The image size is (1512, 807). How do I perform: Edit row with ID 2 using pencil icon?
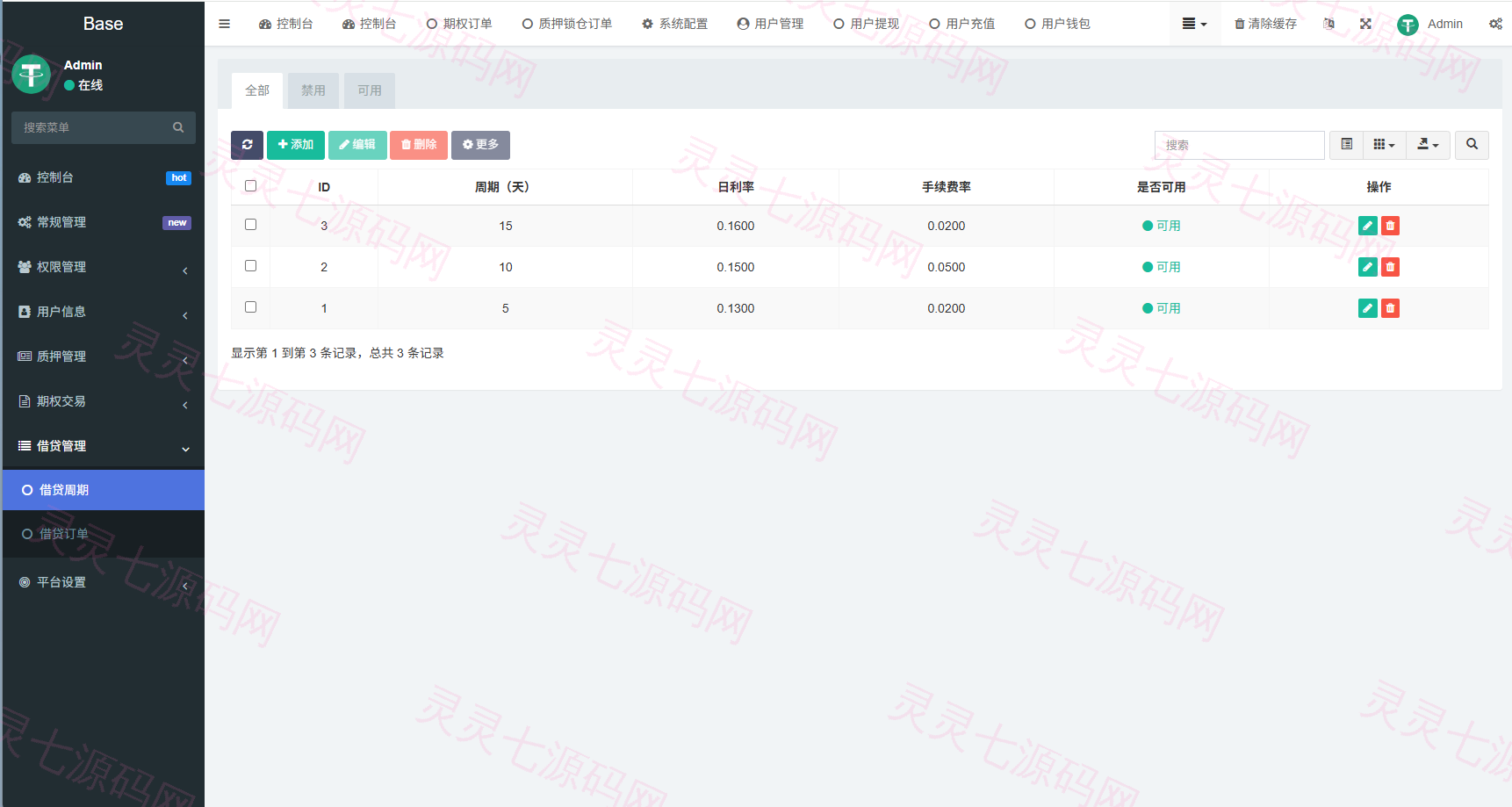pyautogui.click(x=1367, y=267)
